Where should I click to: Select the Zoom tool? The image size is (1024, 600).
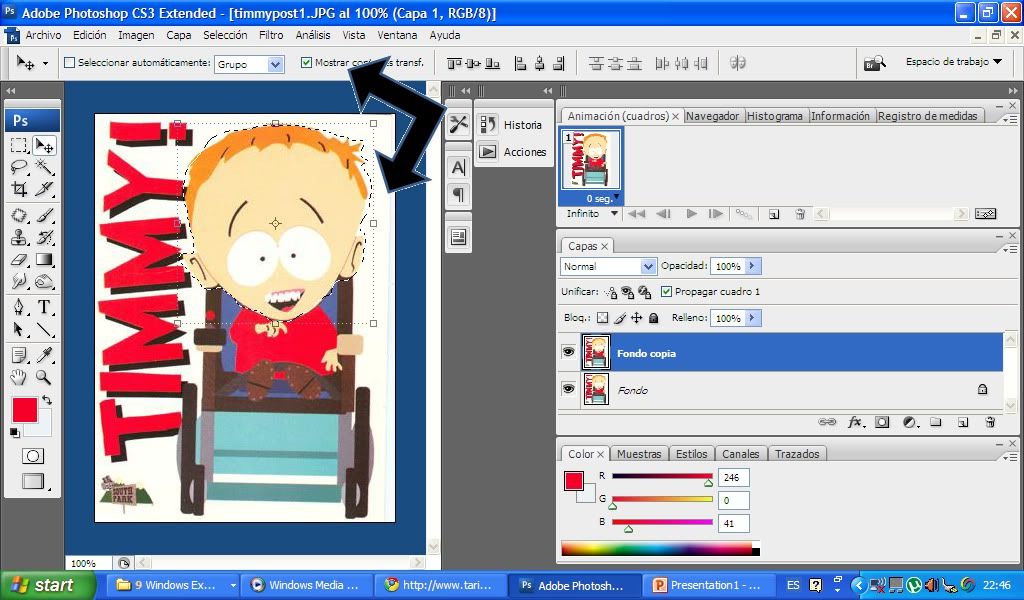44,377
